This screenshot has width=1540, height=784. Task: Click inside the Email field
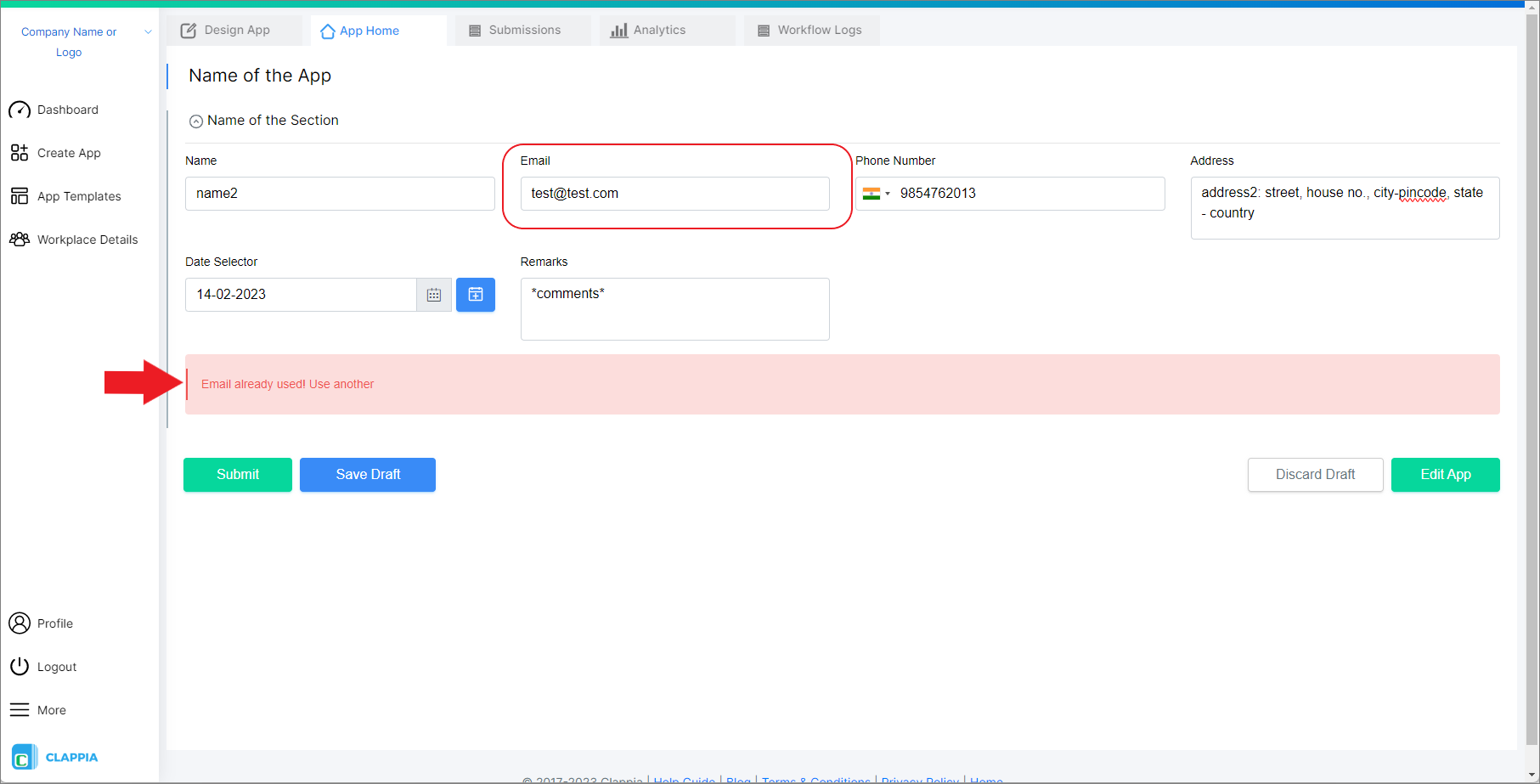pyautogui.click(x=674, y=194)
